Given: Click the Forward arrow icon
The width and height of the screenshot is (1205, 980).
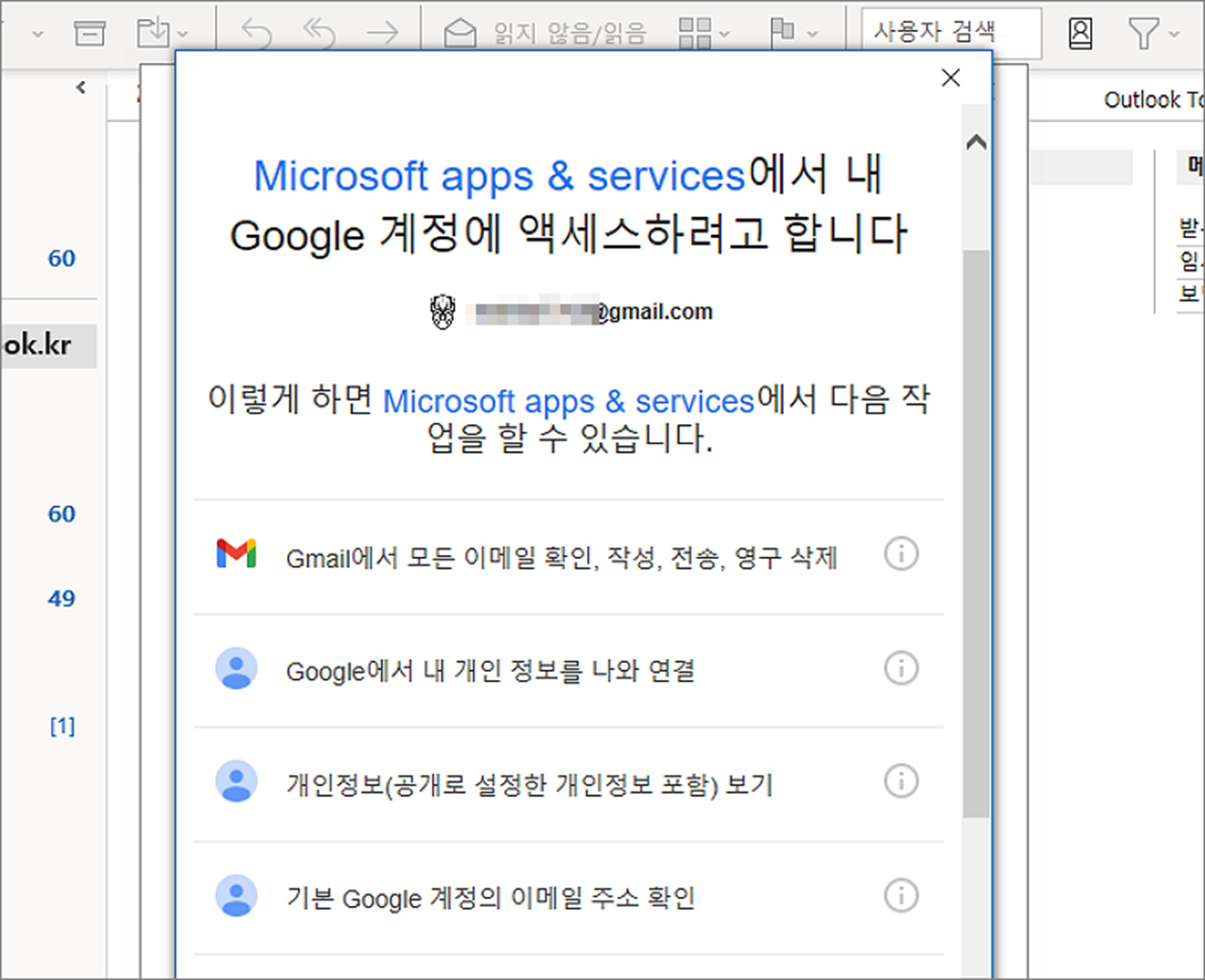Looking at the screenshot, I should 383,34.
